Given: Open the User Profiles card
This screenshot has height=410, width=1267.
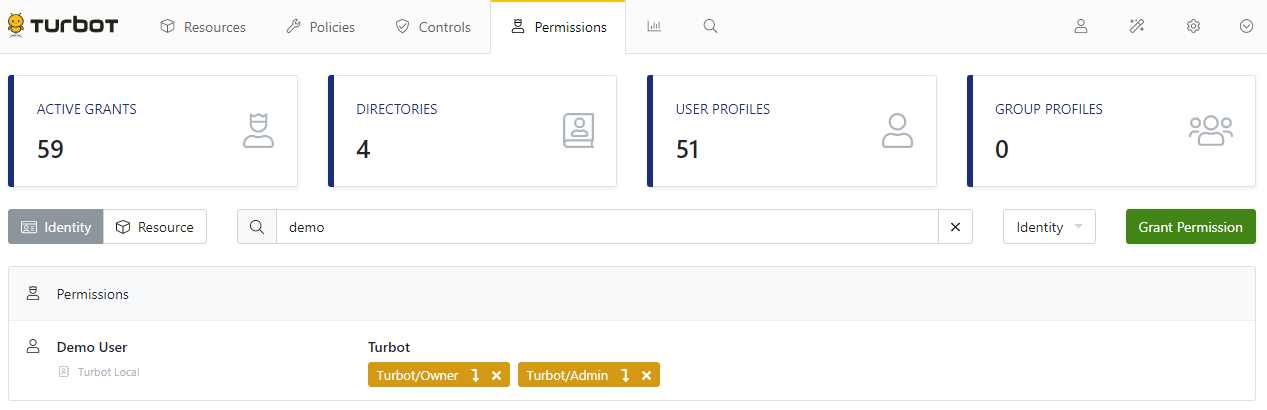Looking at the screenshot, I should pyautogui.click(x=792, y=131).
